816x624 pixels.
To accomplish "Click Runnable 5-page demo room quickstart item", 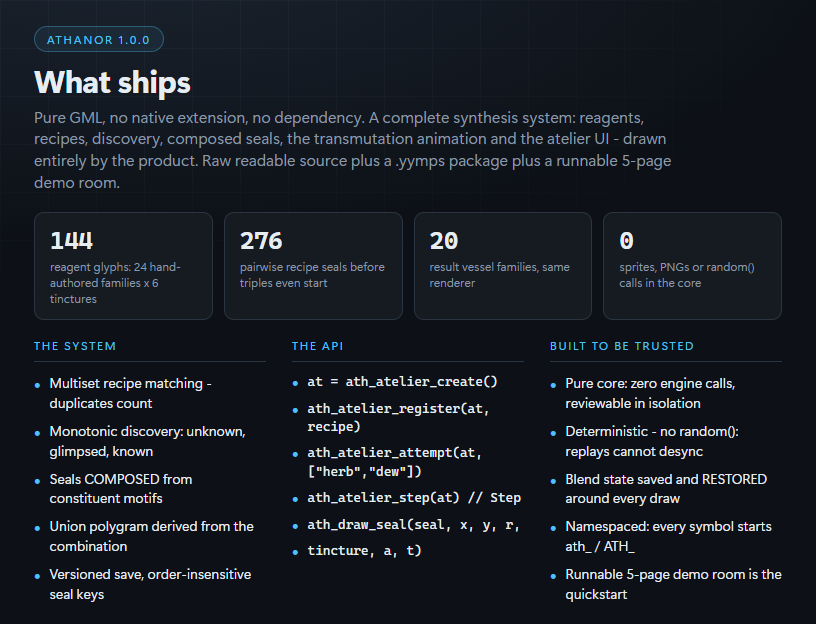I will [x=673, y=584].
